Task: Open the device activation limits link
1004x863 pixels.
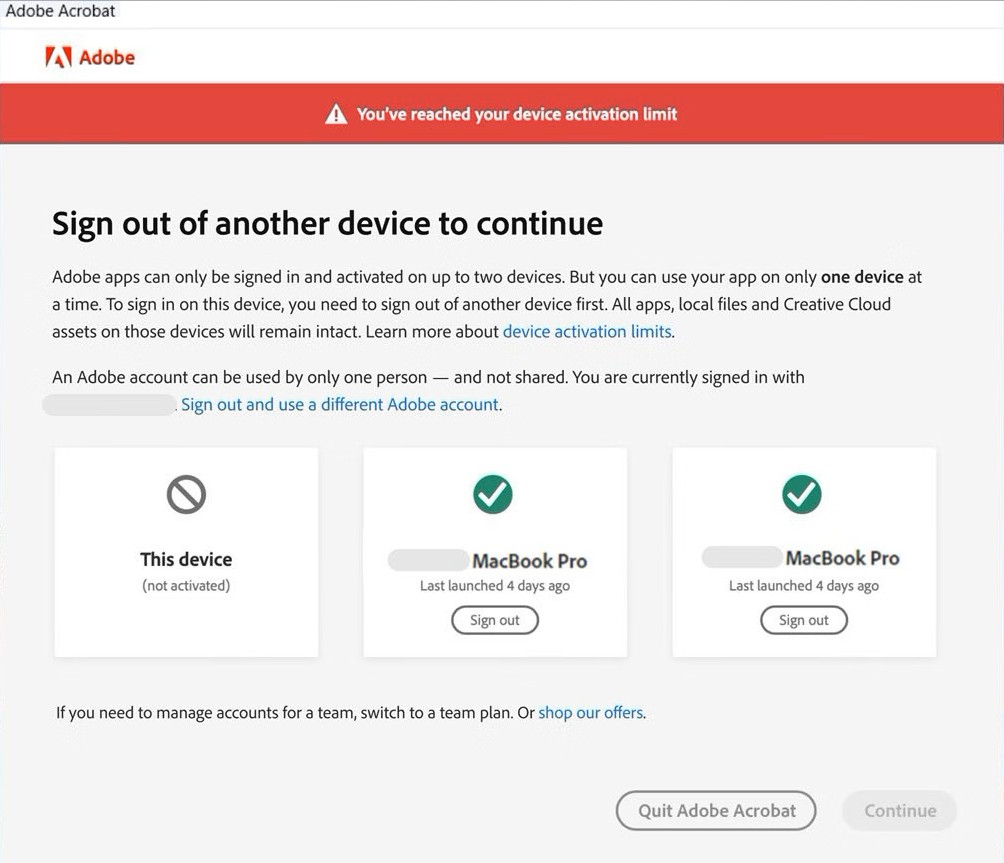Action: [587, 332]
